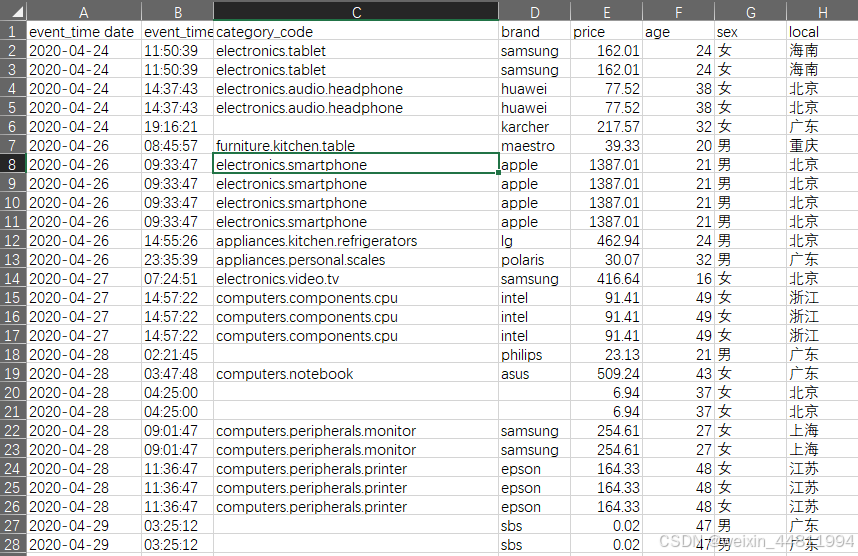Select price cell 416.64
The image size is (858, 556).
pos(606,279)
